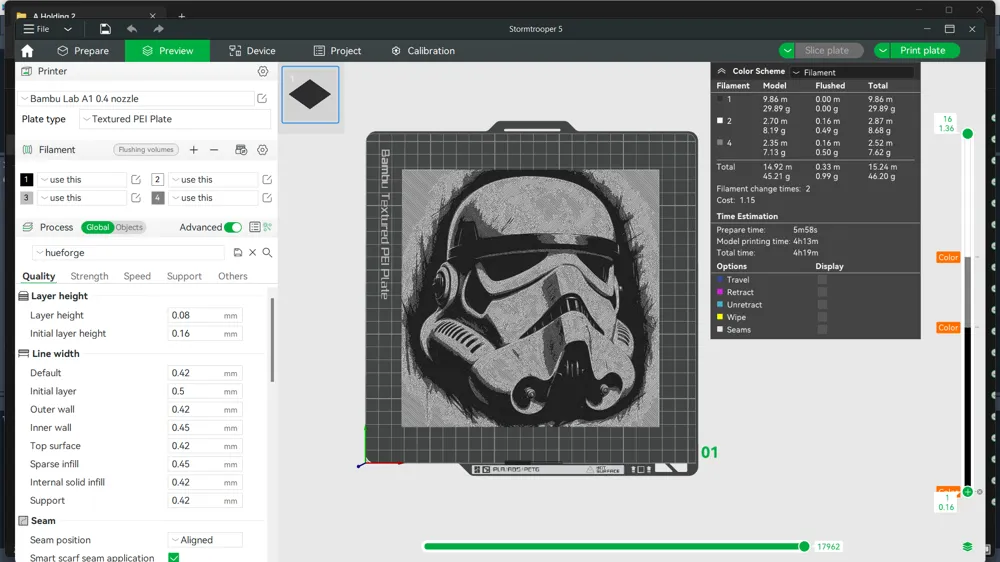Open Seam position Aligned dropdown
The image size is (1000, 562).
point(205,540)
